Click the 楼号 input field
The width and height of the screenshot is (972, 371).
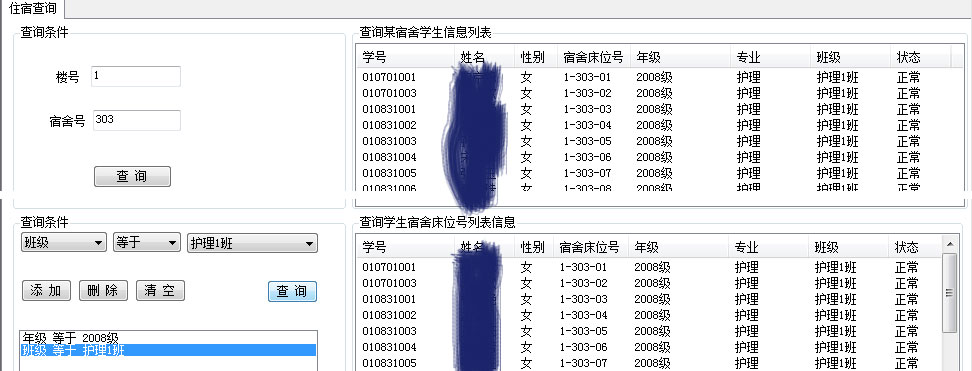click(136, 76)
